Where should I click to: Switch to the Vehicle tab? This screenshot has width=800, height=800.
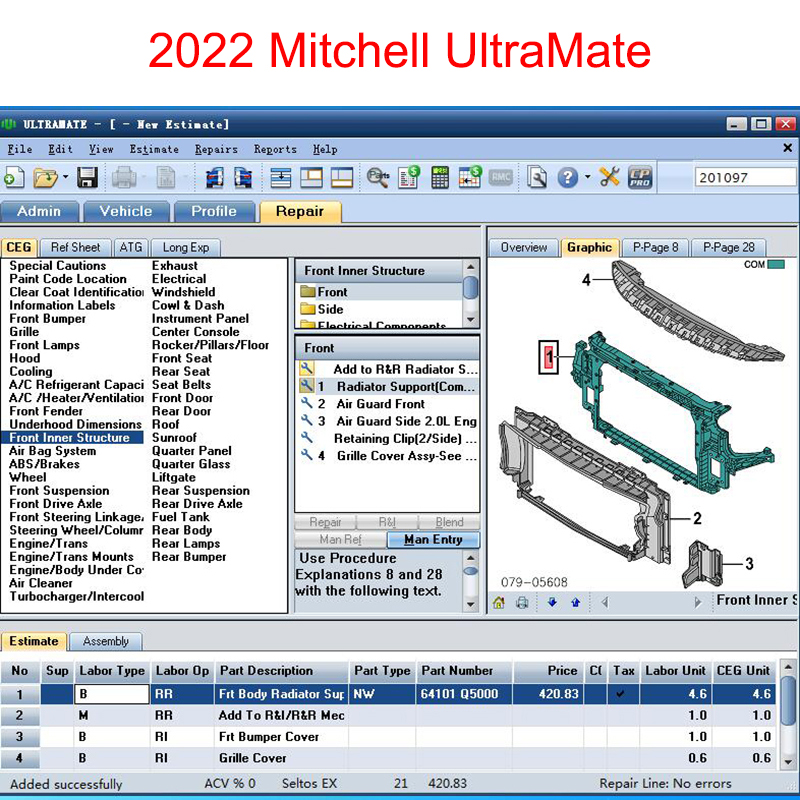click(126, 211)
